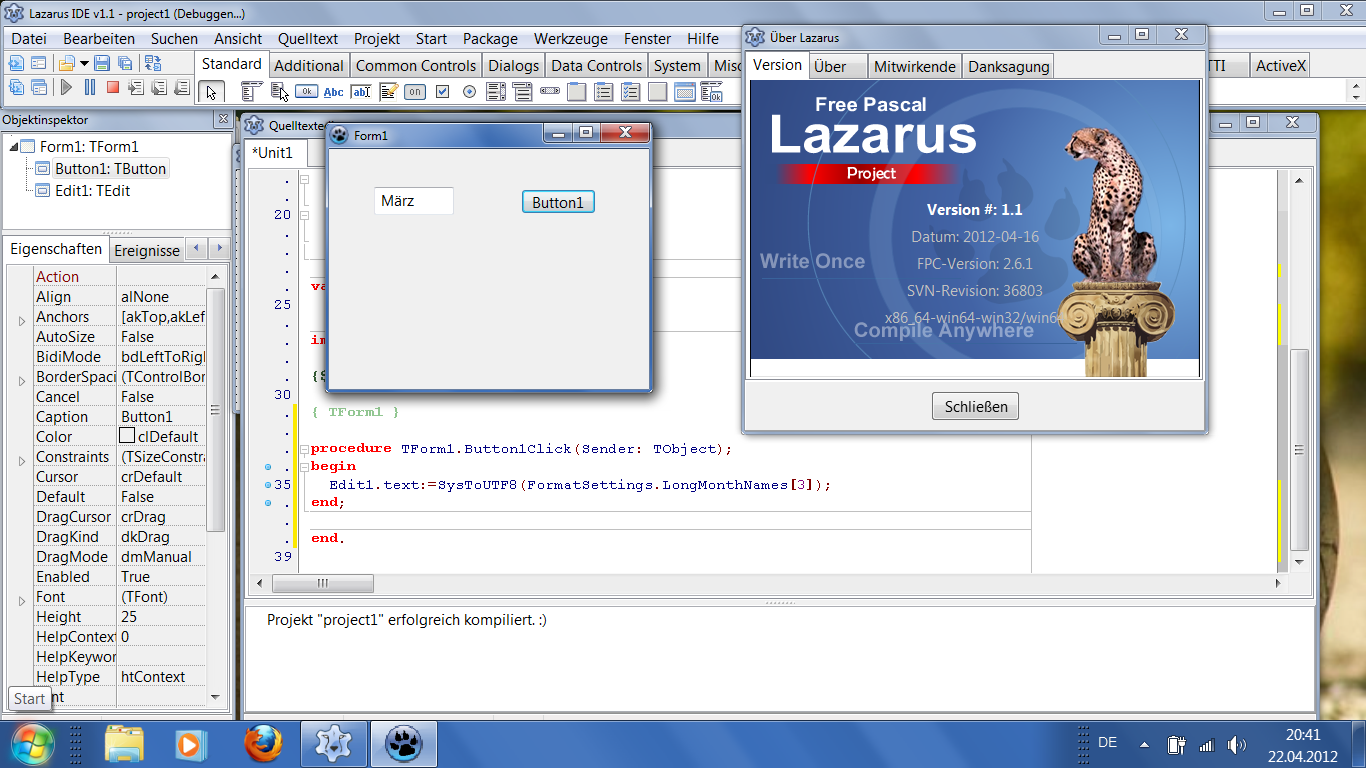Expand the Font property
1366x768 pixels.
[x=22, y=600]
